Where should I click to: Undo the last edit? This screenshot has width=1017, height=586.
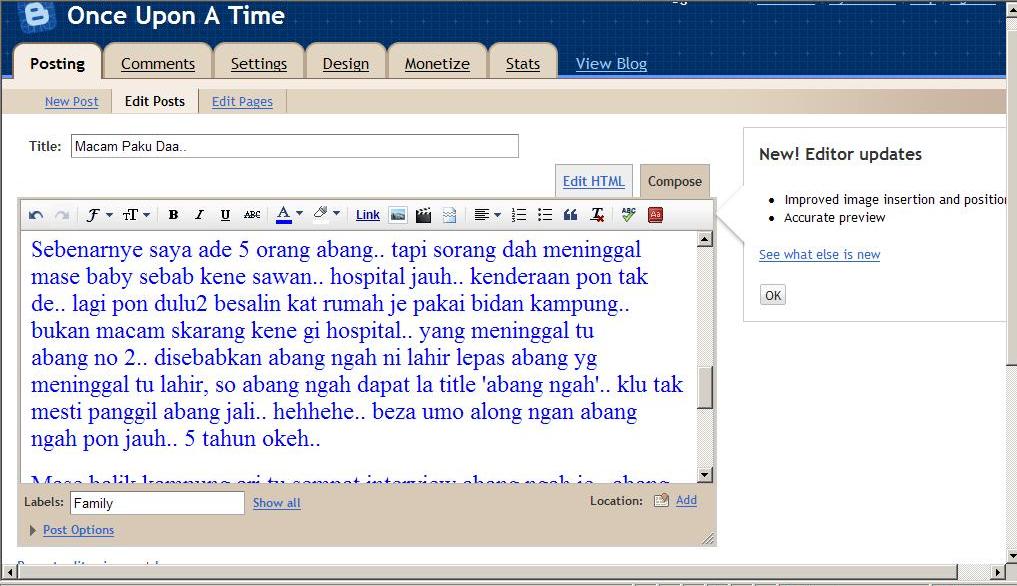point(36,215)
